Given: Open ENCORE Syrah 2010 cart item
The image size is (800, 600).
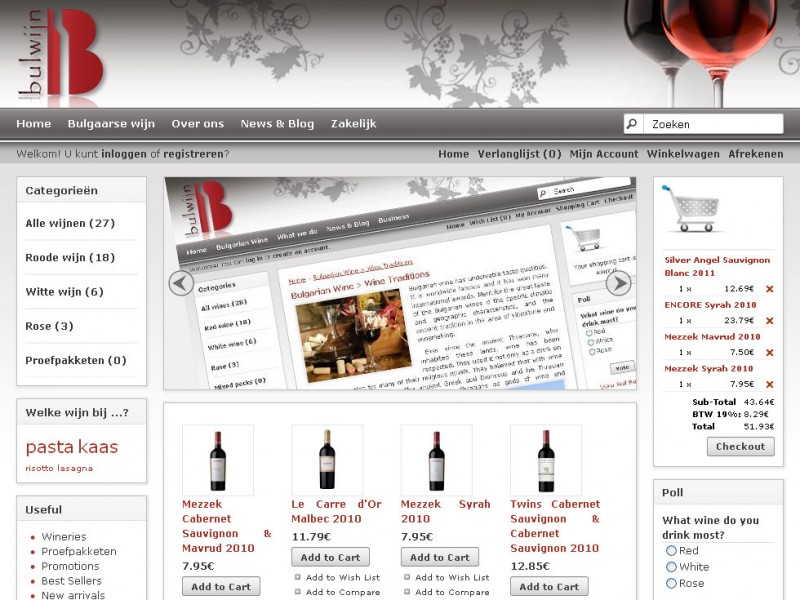Looking at the screenshot, I should pos(710,305).
